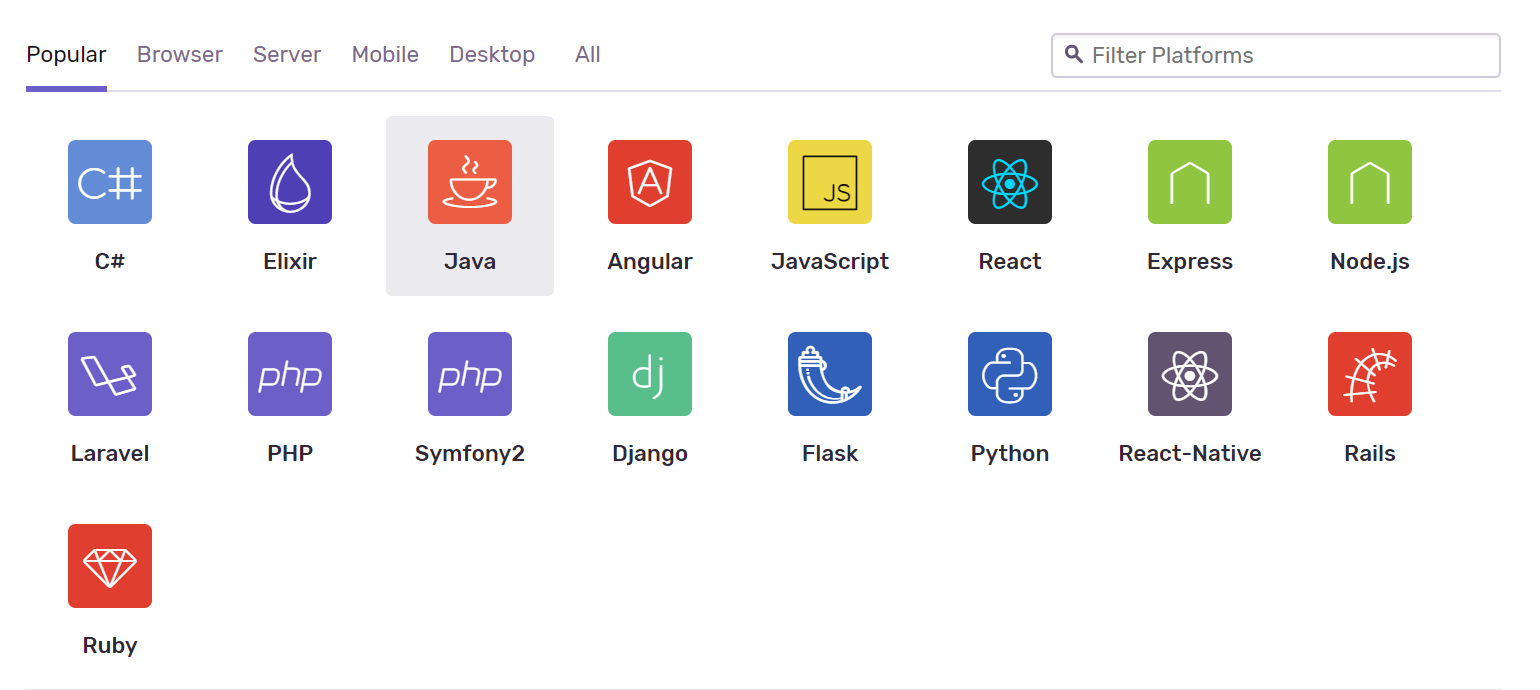Screen dimensions: 1540x690
Task: Open the Browser tab
Action: click(180, 54)
